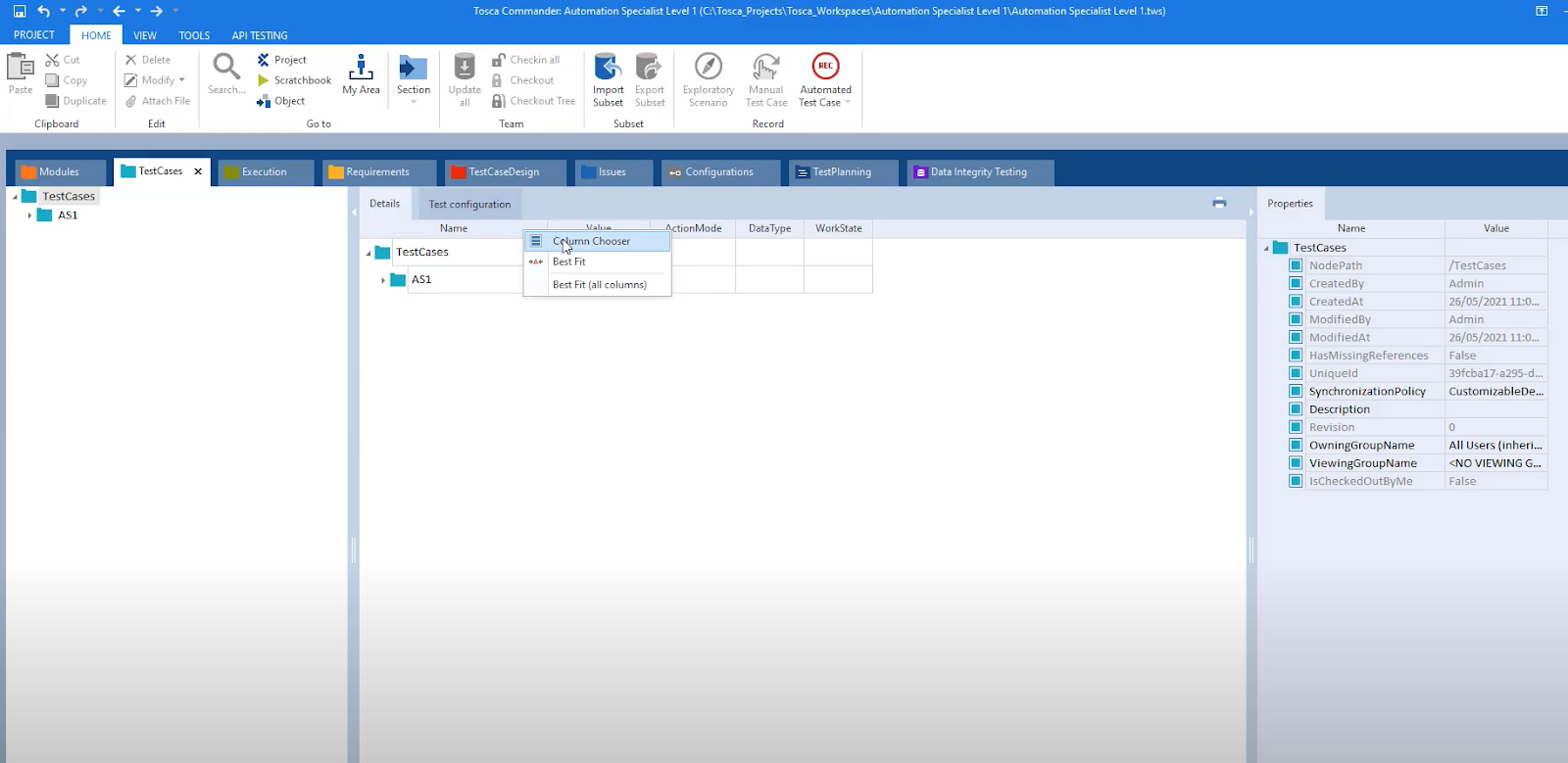This screenshot has width=1568, height=763.
Task: Click the DataType column header
Action: coord(769,228)
